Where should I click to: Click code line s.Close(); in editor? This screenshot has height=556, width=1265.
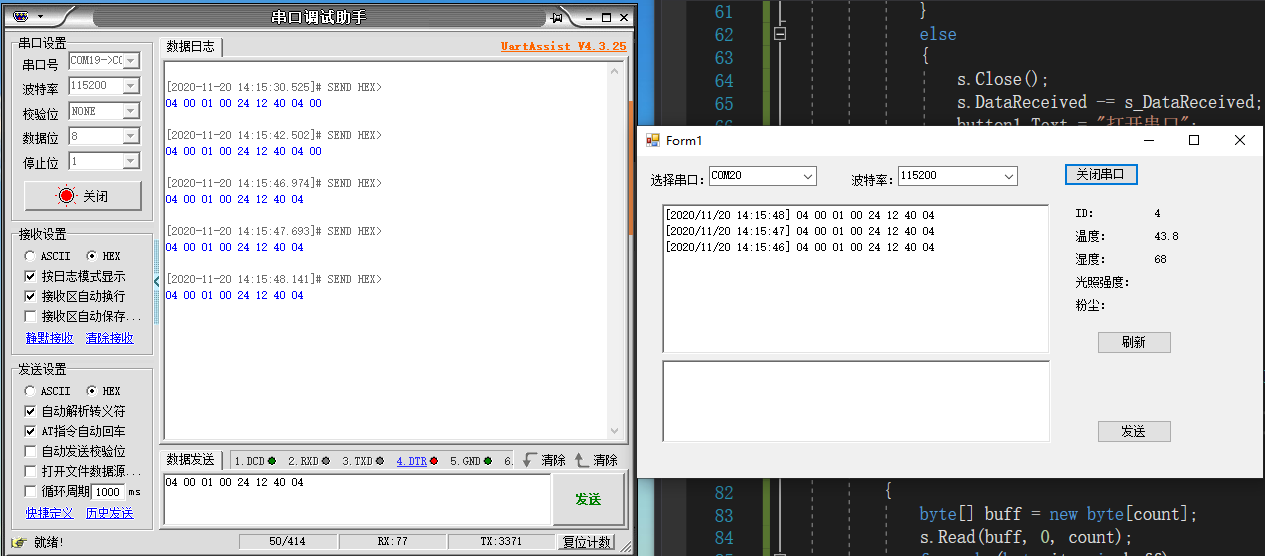[1003, 80]
